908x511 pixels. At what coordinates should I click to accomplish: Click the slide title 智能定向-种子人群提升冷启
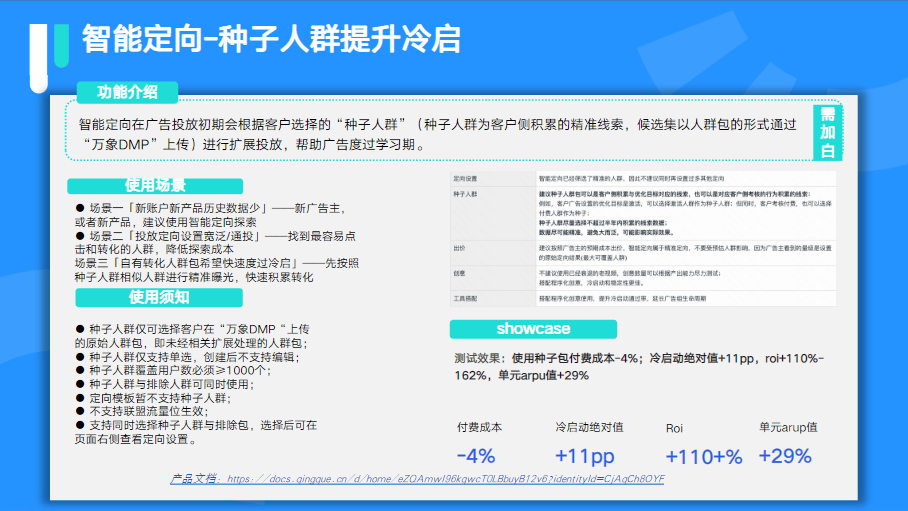[272, 39]
